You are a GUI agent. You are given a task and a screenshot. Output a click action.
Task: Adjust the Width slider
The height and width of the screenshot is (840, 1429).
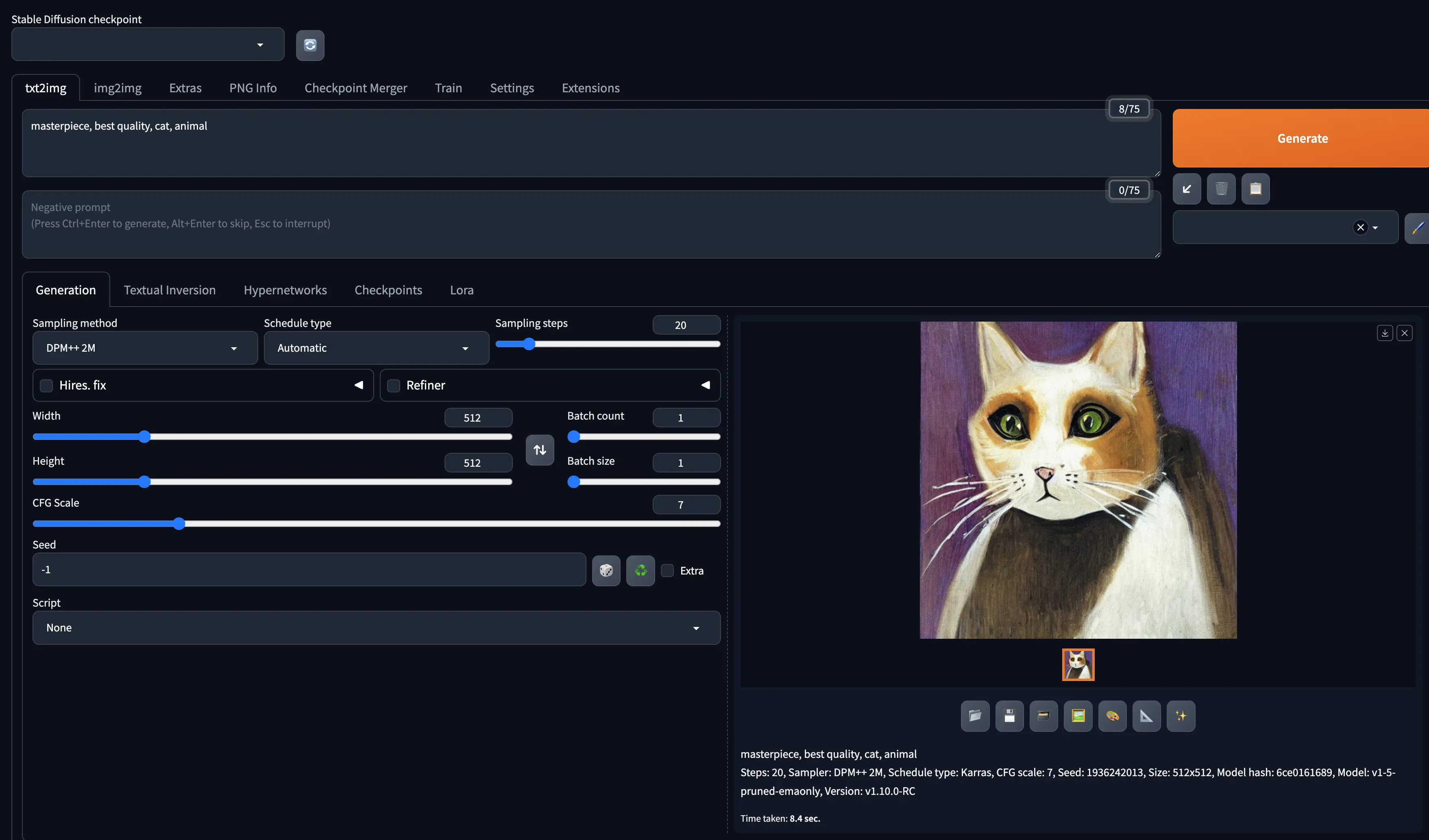(272, 436)
